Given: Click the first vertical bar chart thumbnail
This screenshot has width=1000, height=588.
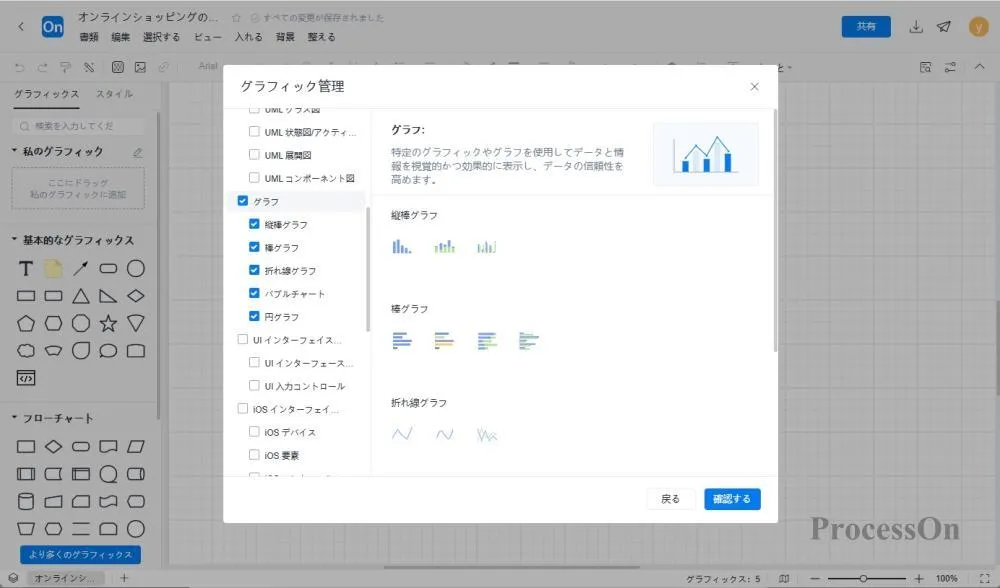Looking at the screenshot, I should [402, 246].
